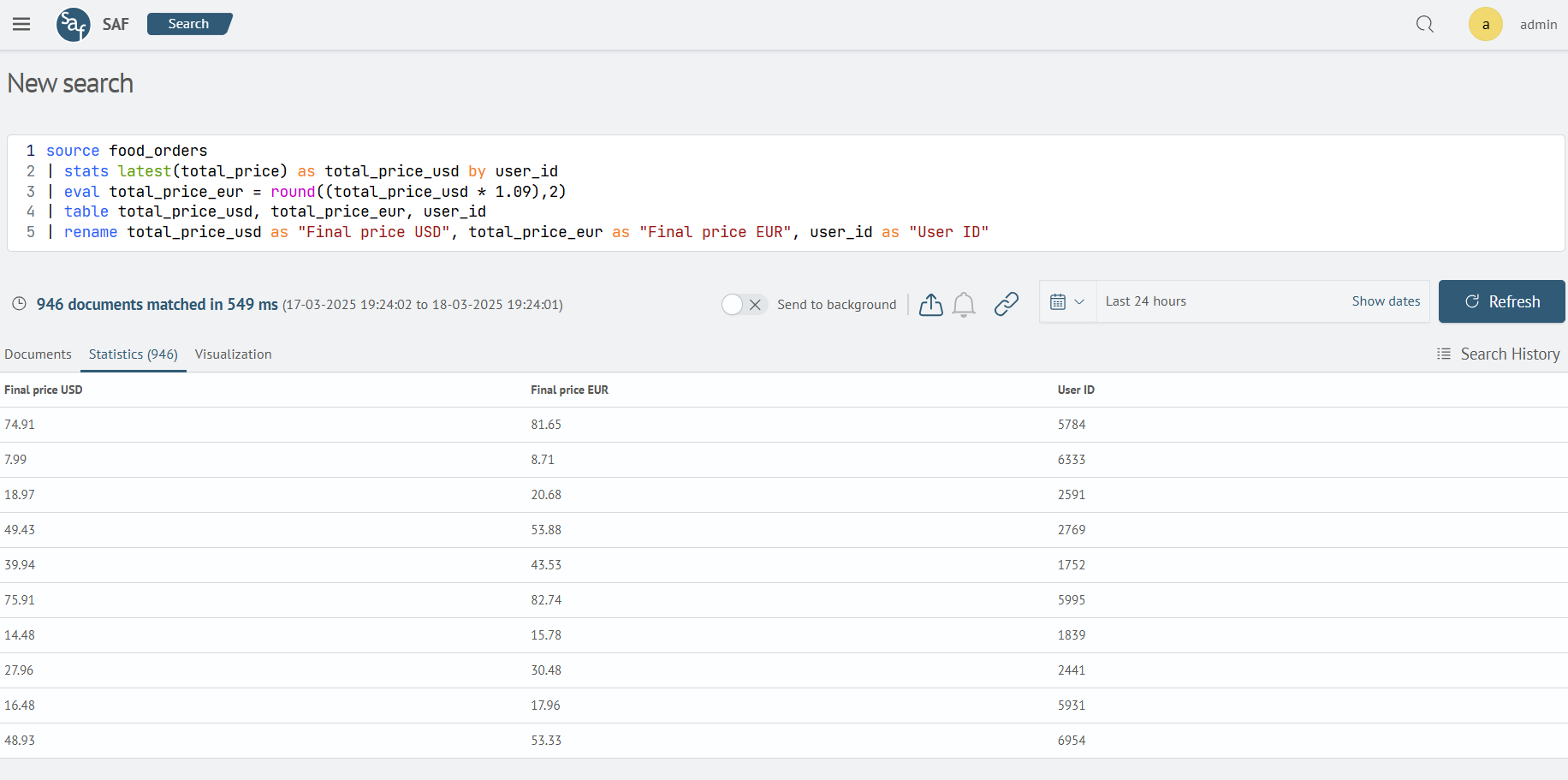
Task: Select user ID 2591 cell
Action: pyautogui.click(x=1072, y=495)
